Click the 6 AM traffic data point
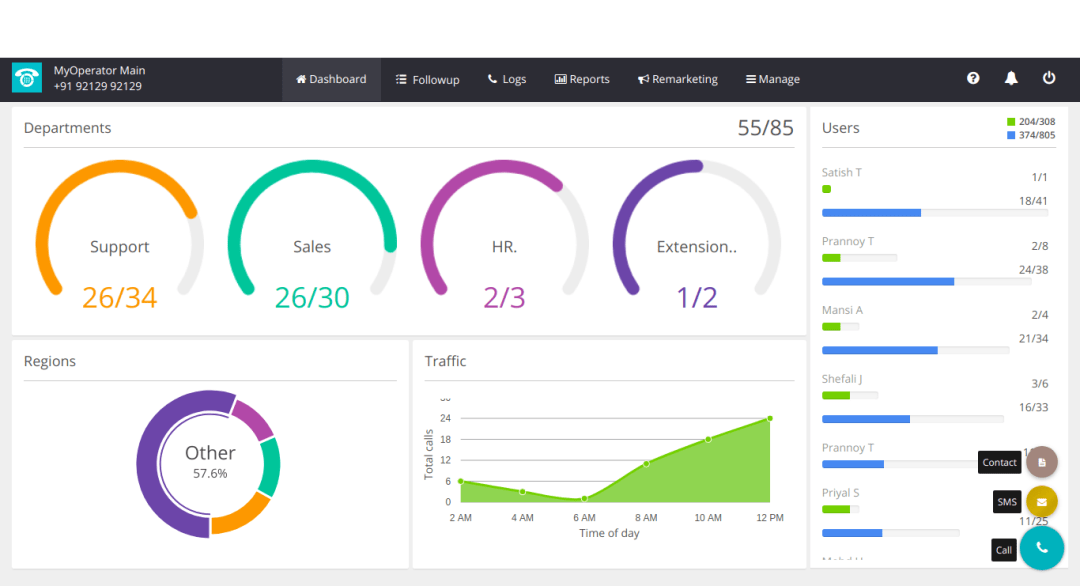 point(584,499)
